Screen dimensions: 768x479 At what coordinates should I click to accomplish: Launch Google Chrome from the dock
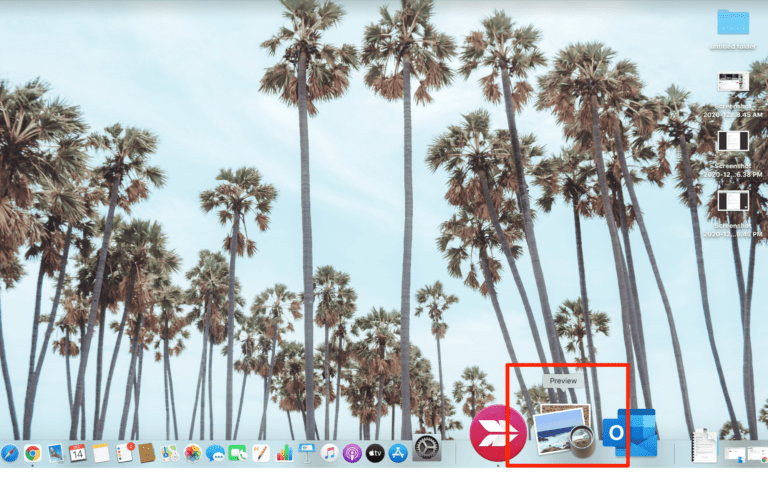click(33, 453)
